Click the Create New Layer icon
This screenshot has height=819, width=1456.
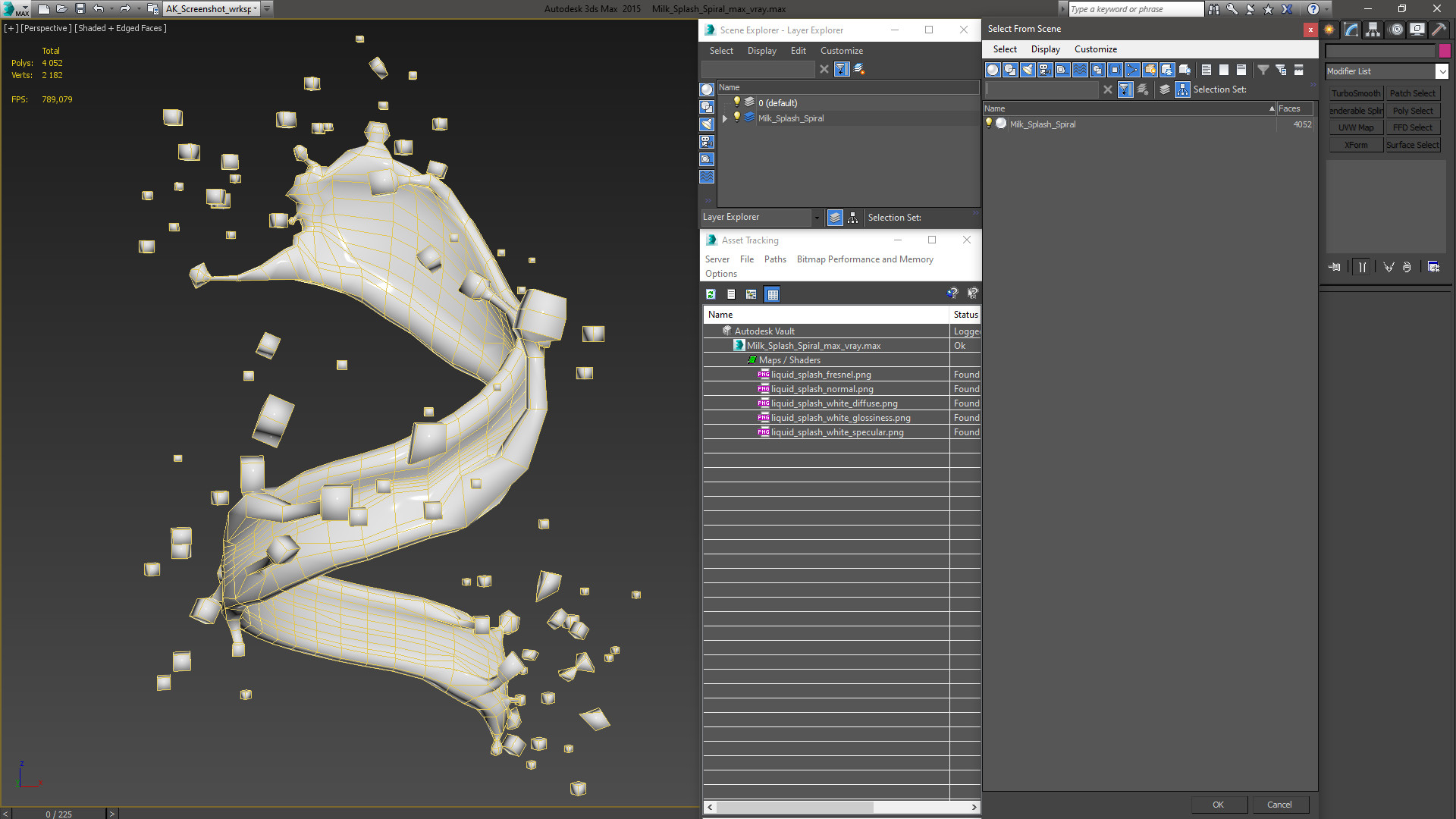pyautogui.click(x=859, y=69)
